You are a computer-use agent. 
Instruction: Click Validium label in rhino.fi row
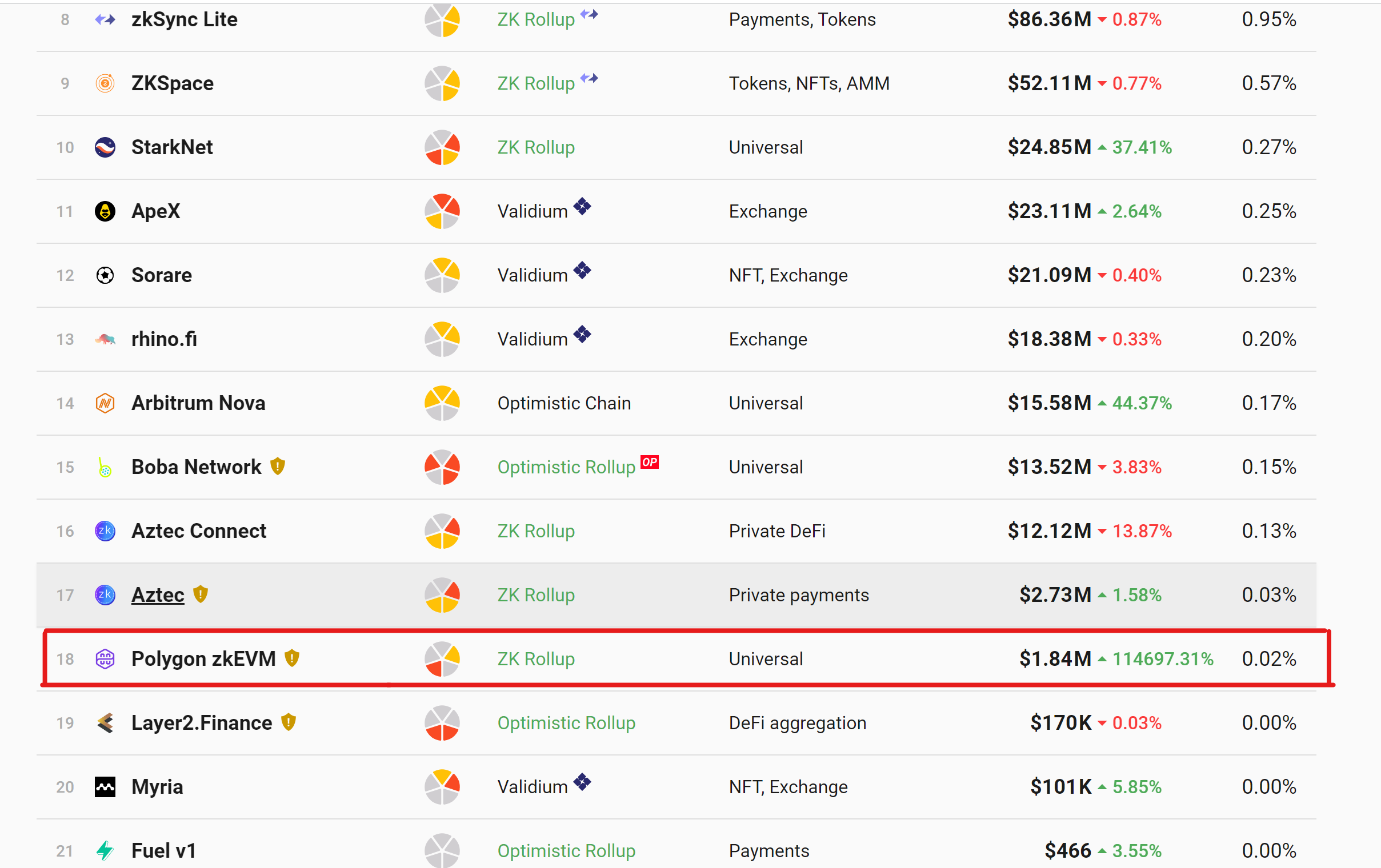[533, 339]
